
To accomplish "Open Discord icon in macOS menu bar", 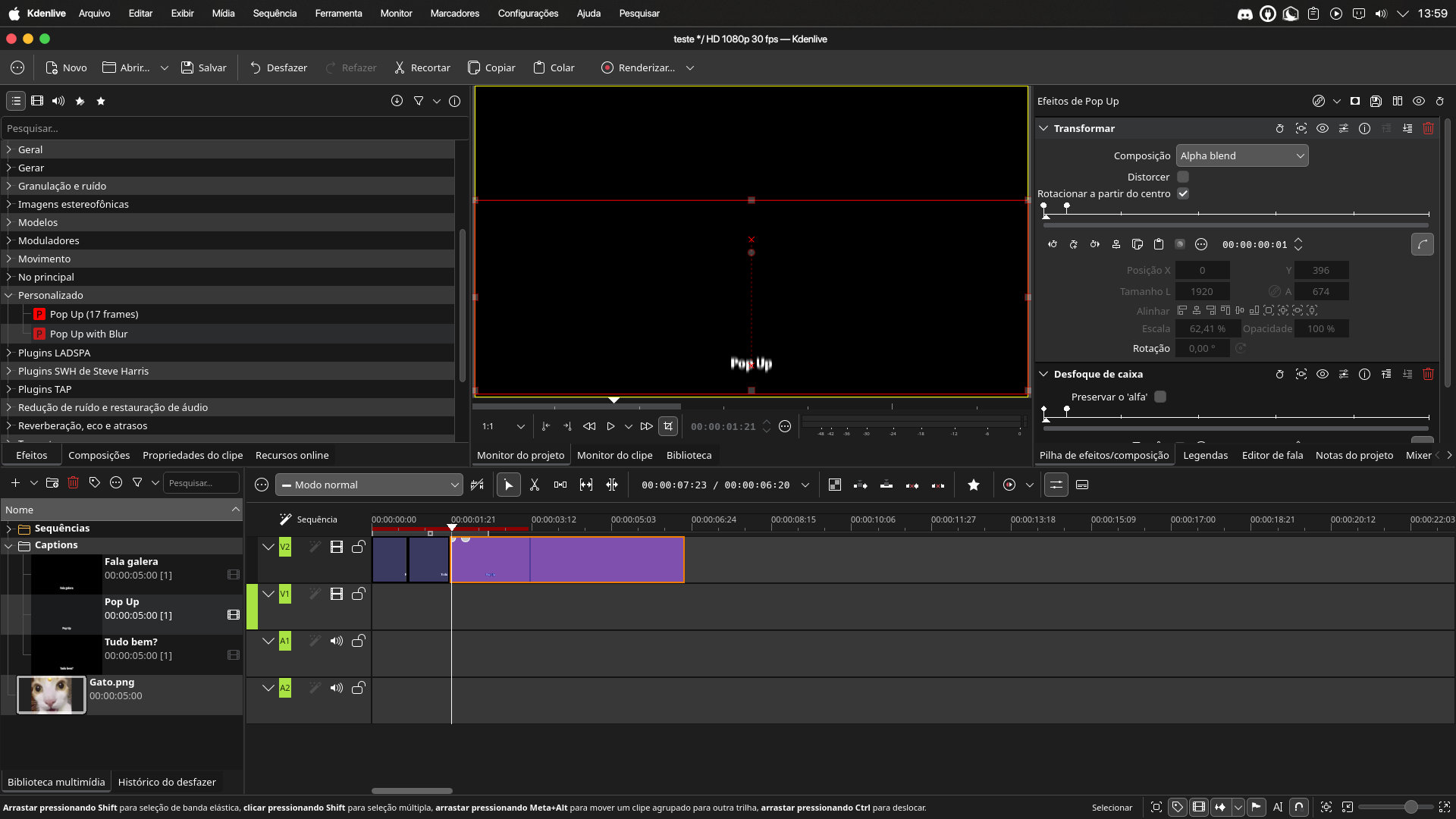I will 1245,14.
